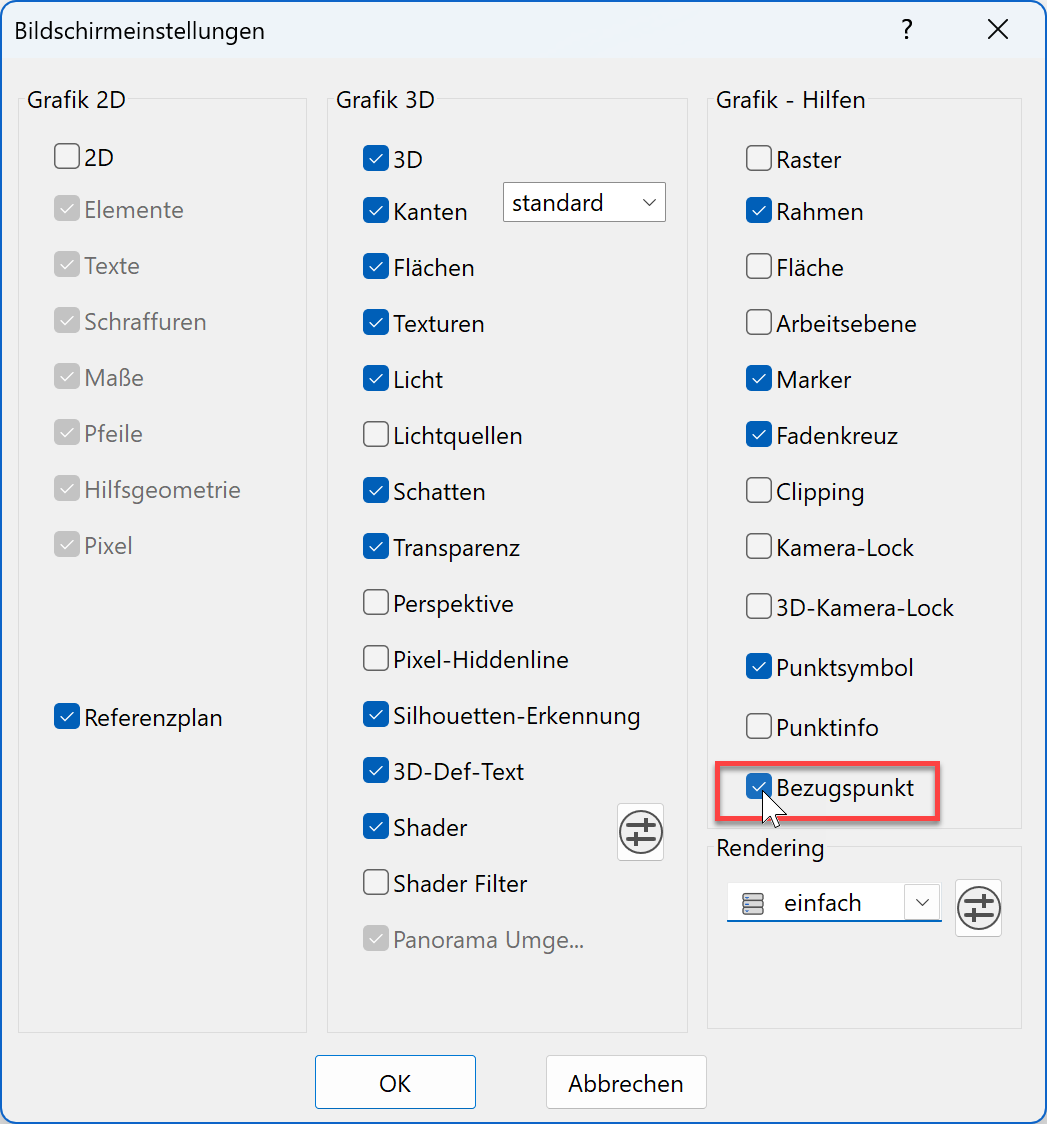The height and width of the screenshot is (1124, 1047).
Task: Click the question mark help icon
Action: click(x=907, y=30)
